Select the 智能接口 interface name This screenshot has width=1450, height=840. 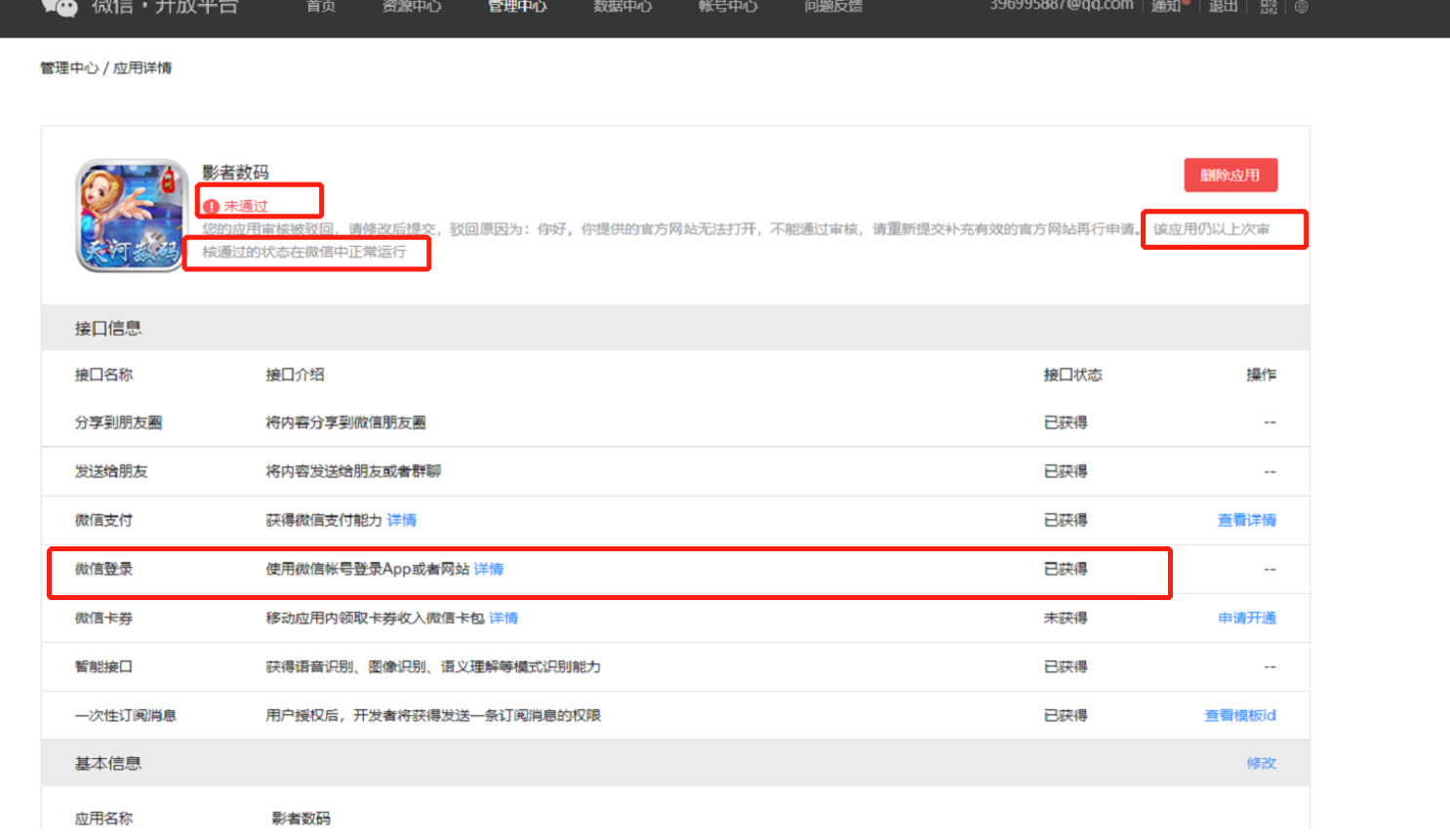pyautogui.click(x=103, y=666)
